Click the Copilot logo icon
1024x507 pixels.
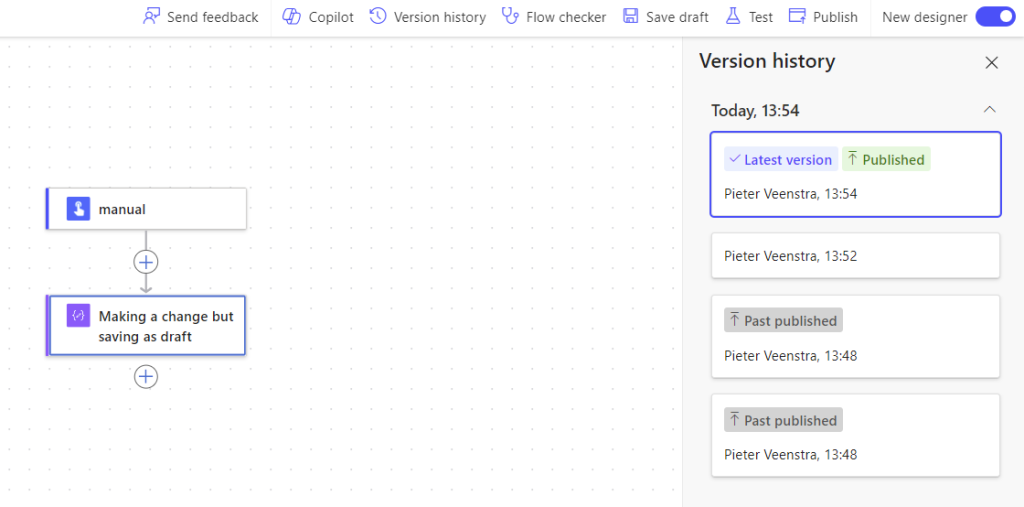tap(291, 16)
